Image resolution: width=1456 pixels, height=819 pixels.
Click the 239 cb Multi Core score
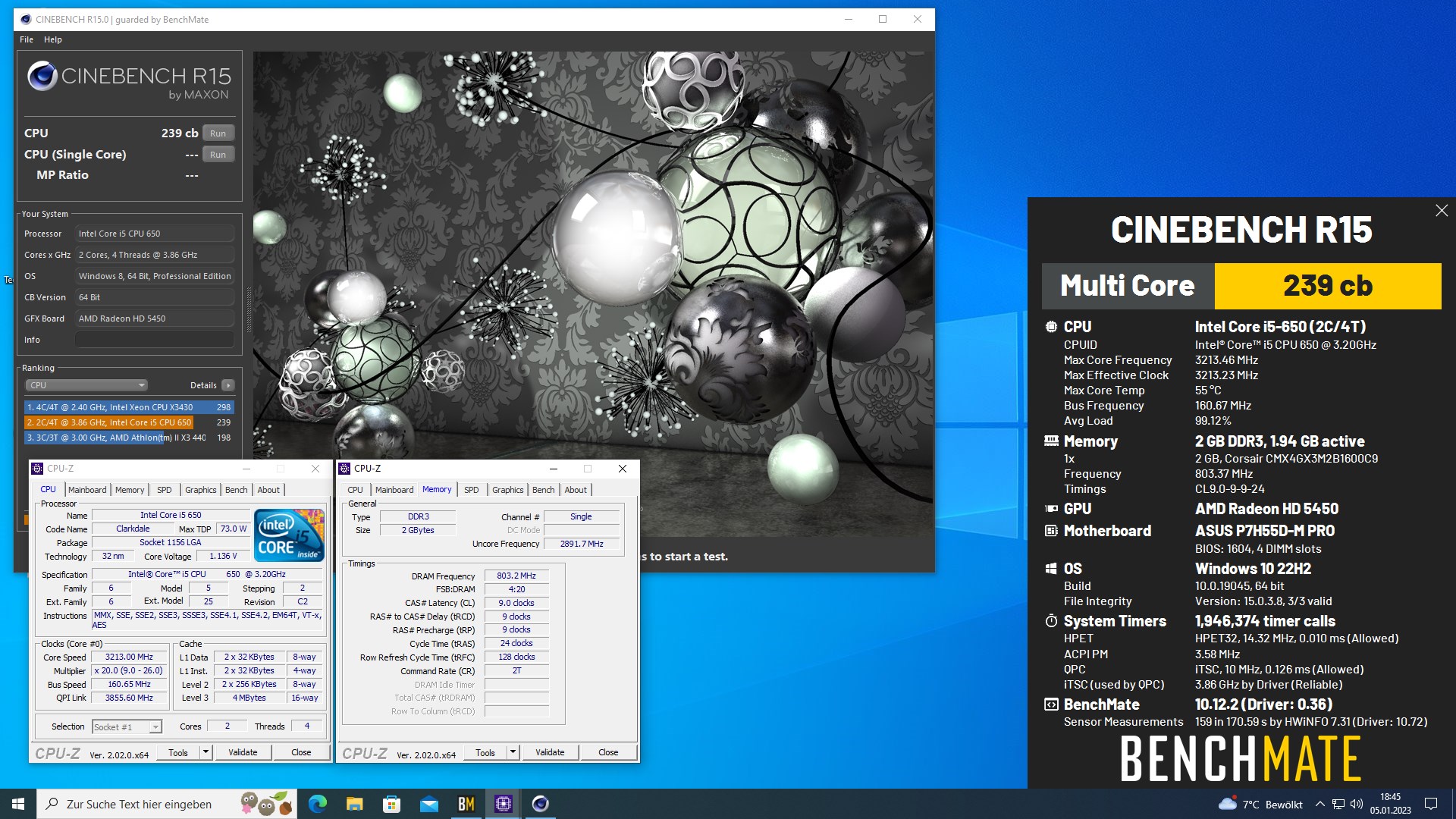click(1328, 286)
